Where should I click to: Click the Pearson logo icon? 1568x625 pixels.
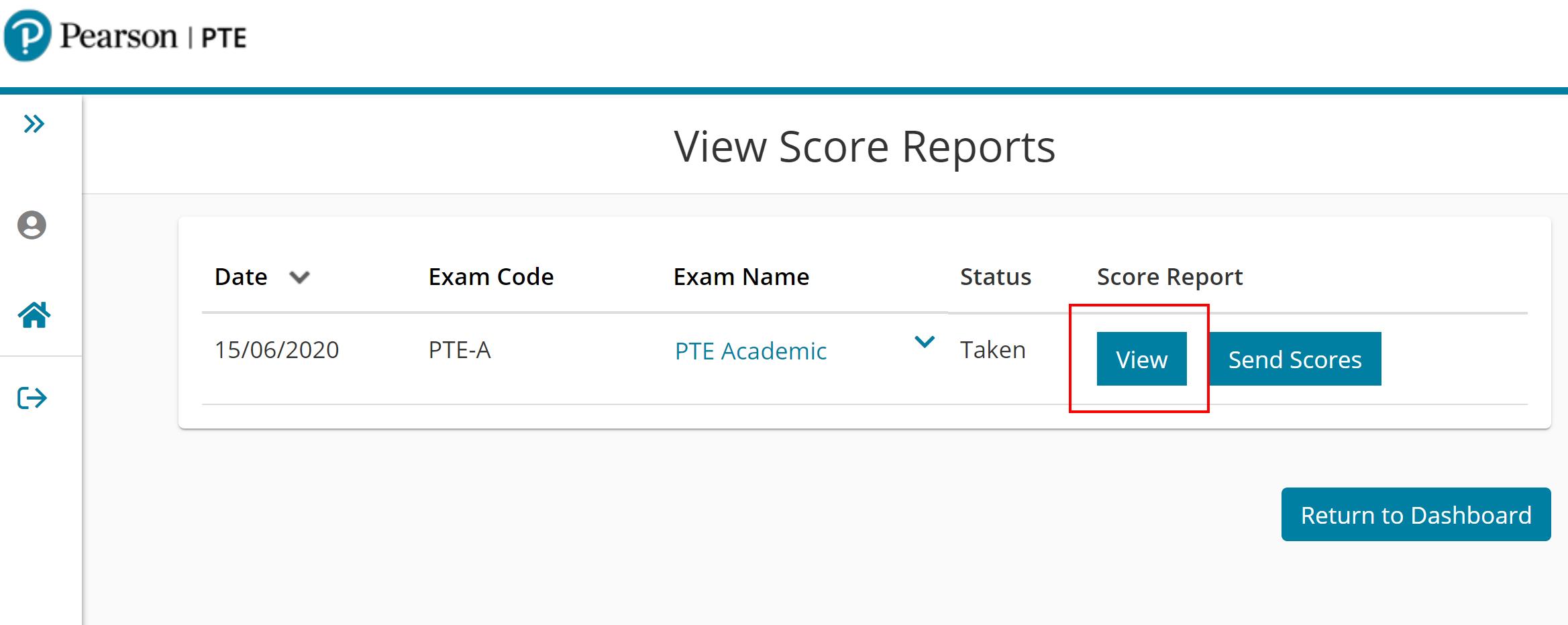28,36
